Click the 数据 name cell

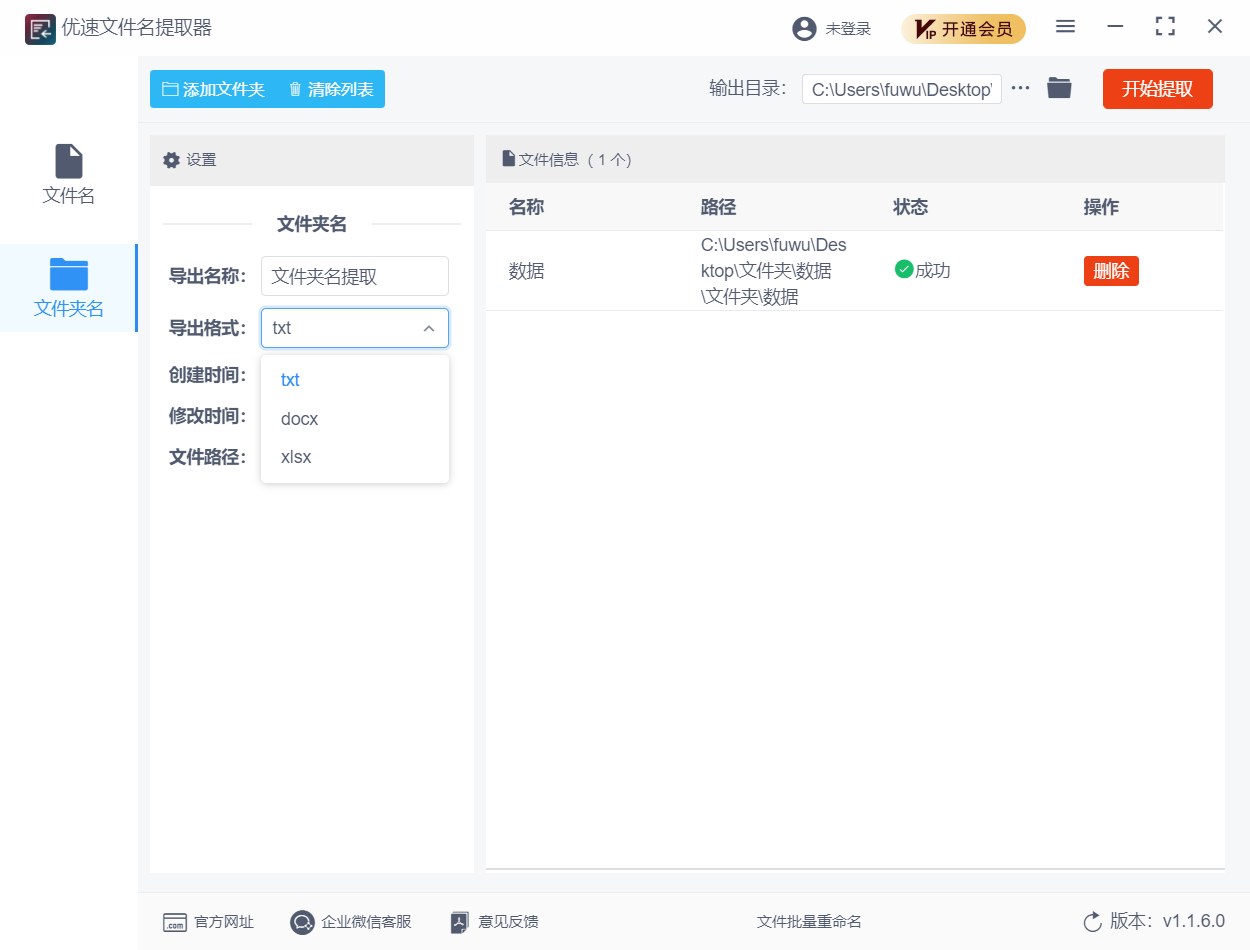(x=527, y=271)
